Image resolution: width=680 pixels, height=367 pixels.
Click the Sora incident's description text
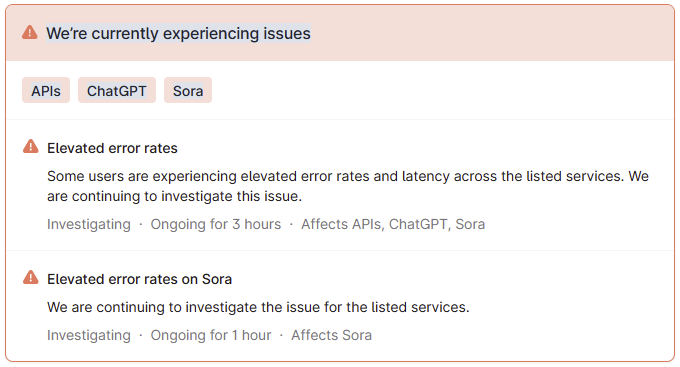[258, 307]
